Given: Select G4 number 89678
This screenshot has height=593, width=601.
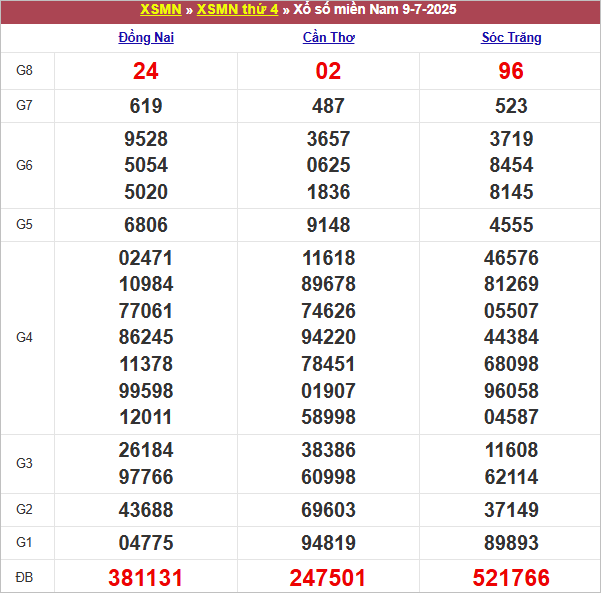Looking at the screenshot, I should pyautogui.click(x=328, y=284).
